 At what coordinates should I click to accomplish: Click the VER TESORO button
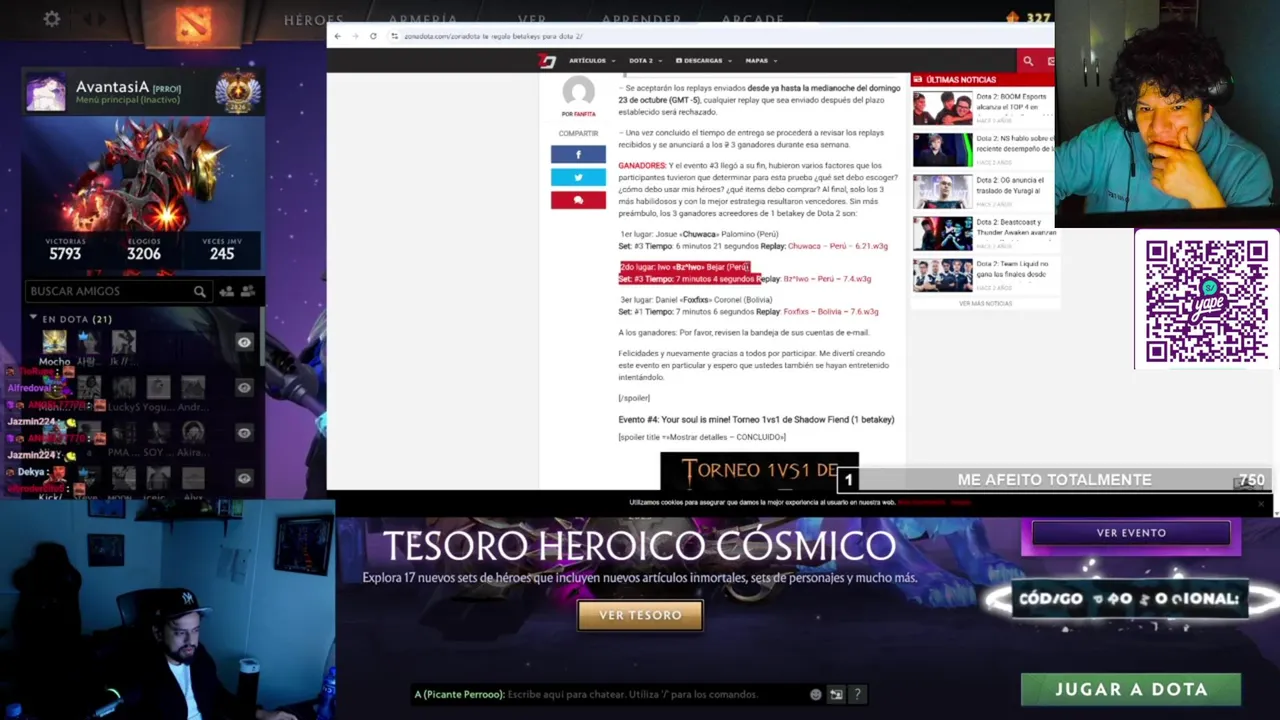tap(640, 615)
